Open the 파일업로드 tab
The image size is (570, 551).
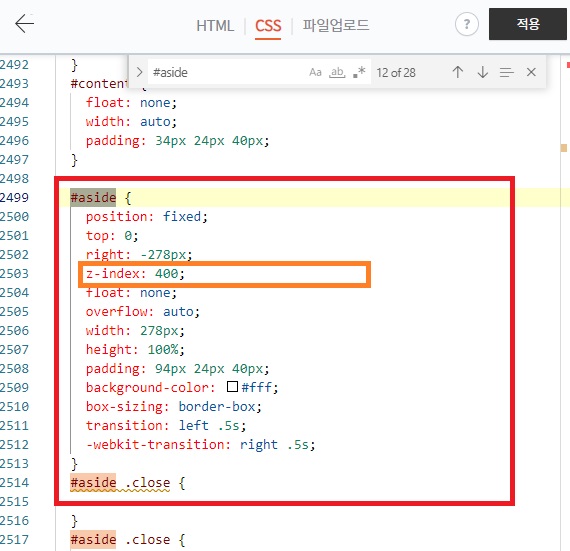(x=336, y=25)
